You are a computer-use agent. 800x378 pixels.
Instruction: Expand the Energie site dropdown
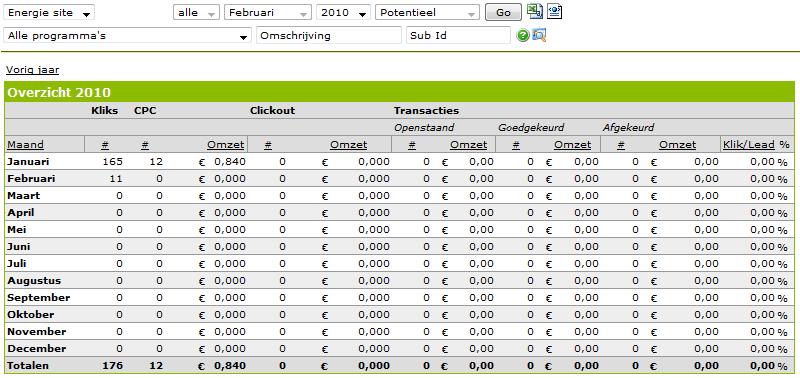(x=49, y=13)
